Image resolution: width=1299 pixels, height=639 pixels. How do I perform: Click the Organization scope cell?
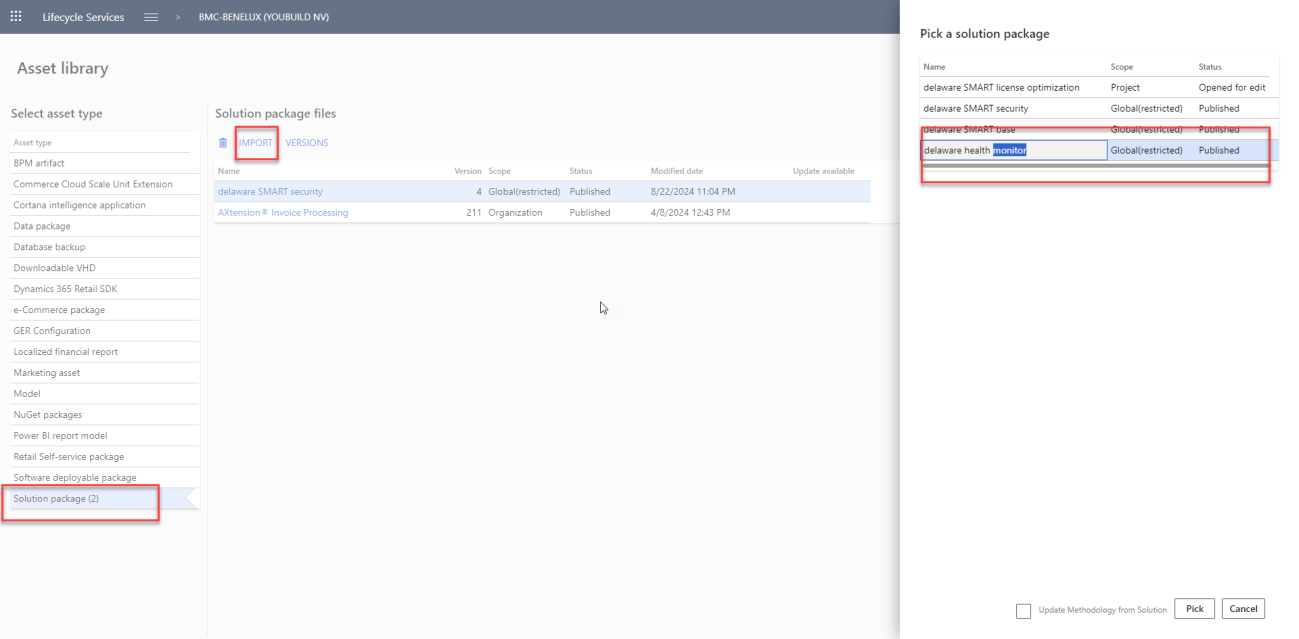[x=515, y=212]
